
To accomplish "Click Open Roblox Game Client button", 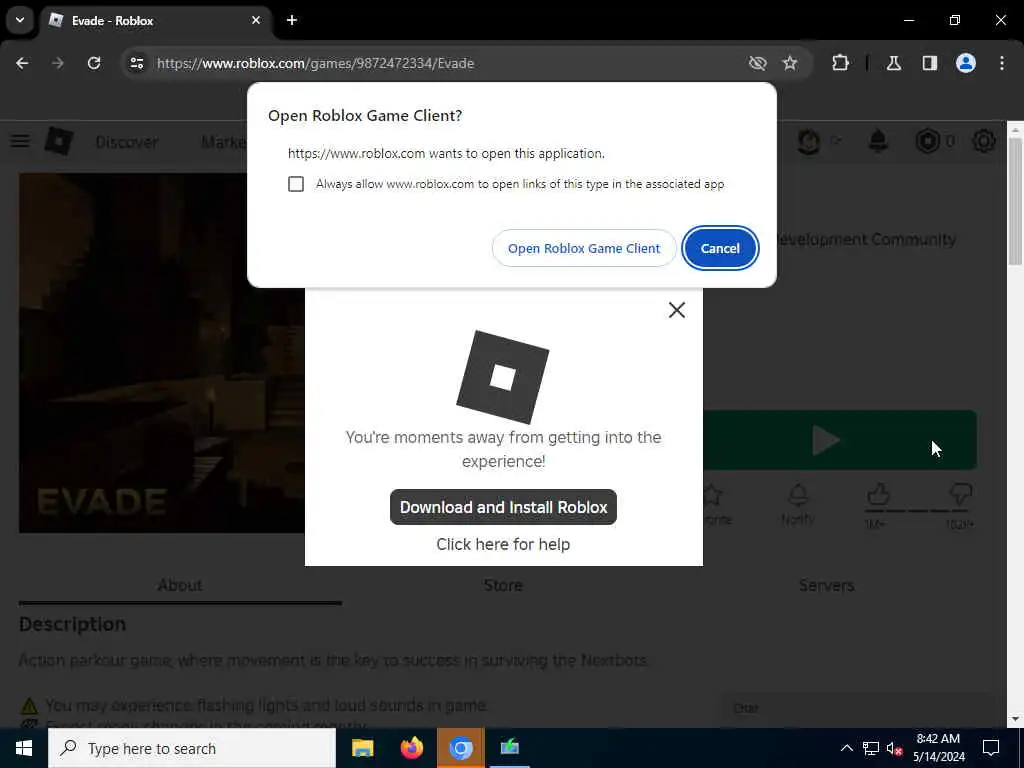I will point(584,248).
